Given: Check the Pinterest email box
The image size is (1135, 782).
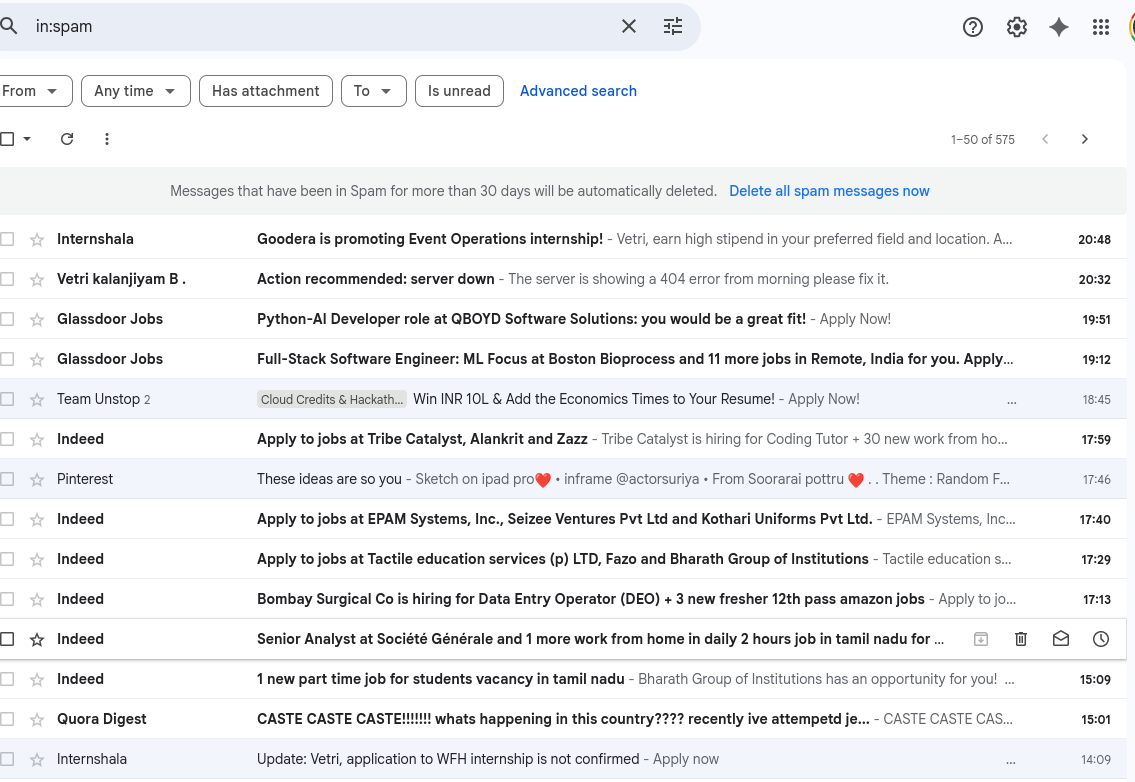Looking at the screenshot, I should point(7,479).
